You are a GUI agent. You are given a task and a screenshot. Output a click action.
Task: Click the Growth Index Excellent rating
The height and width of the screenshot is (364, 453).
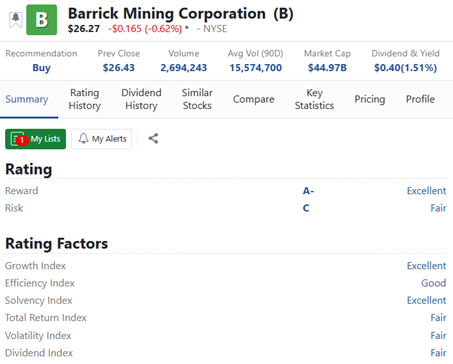(x=426, y=266)
